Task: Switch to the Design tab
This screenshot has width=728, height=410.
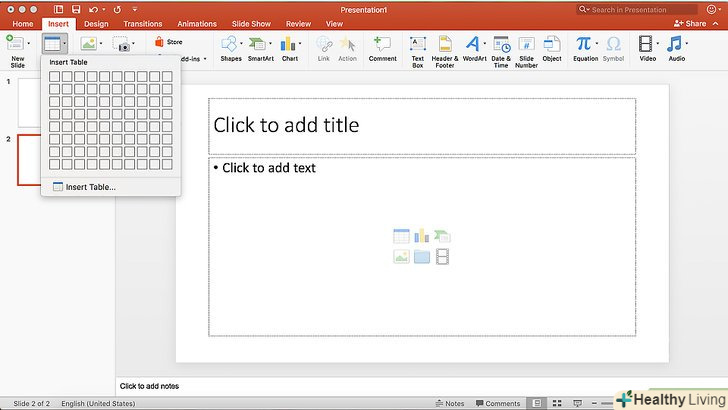Action: click(96, 23)
